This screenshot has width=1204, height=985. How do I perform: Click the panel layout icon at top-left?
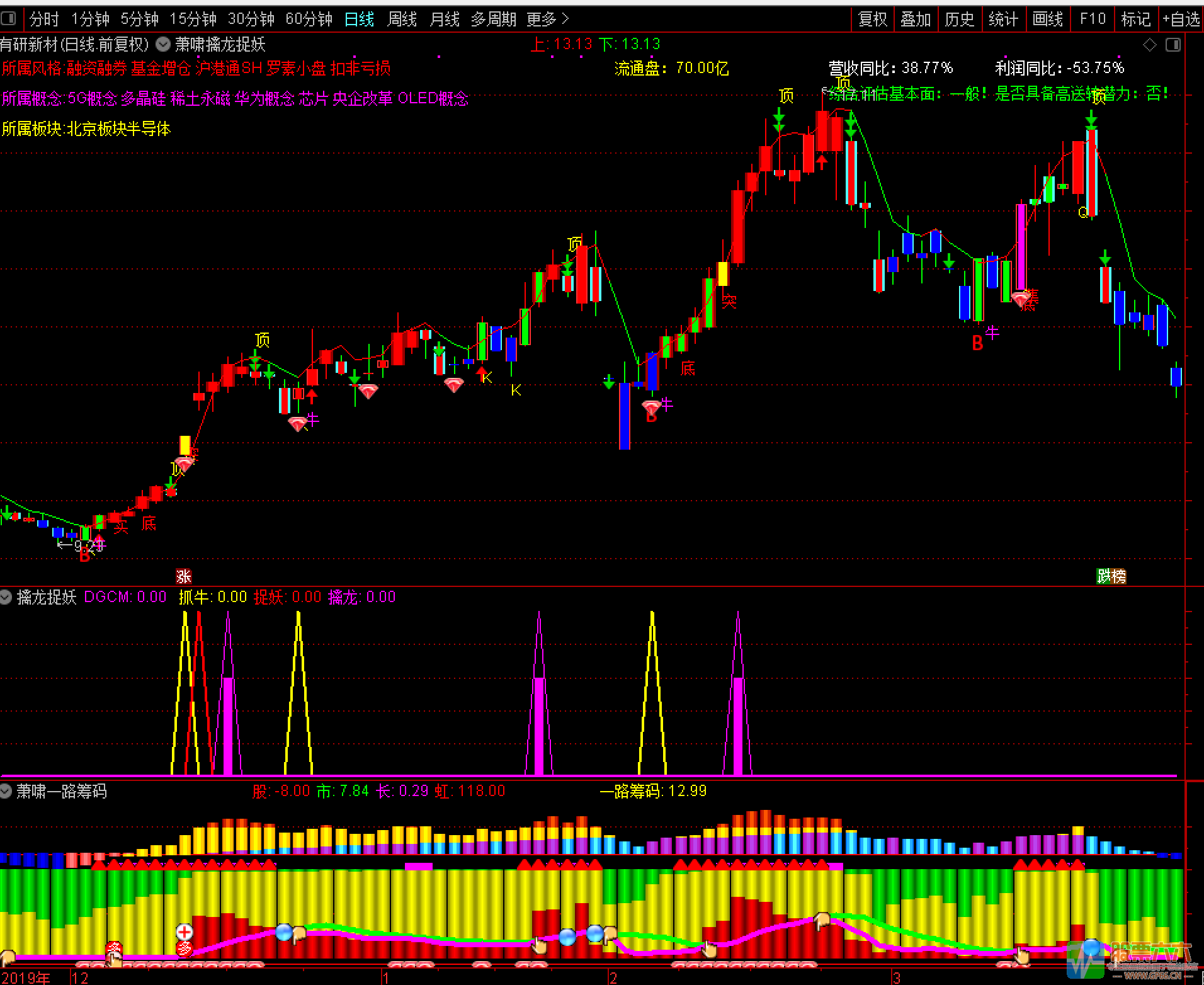pos(9,19)
